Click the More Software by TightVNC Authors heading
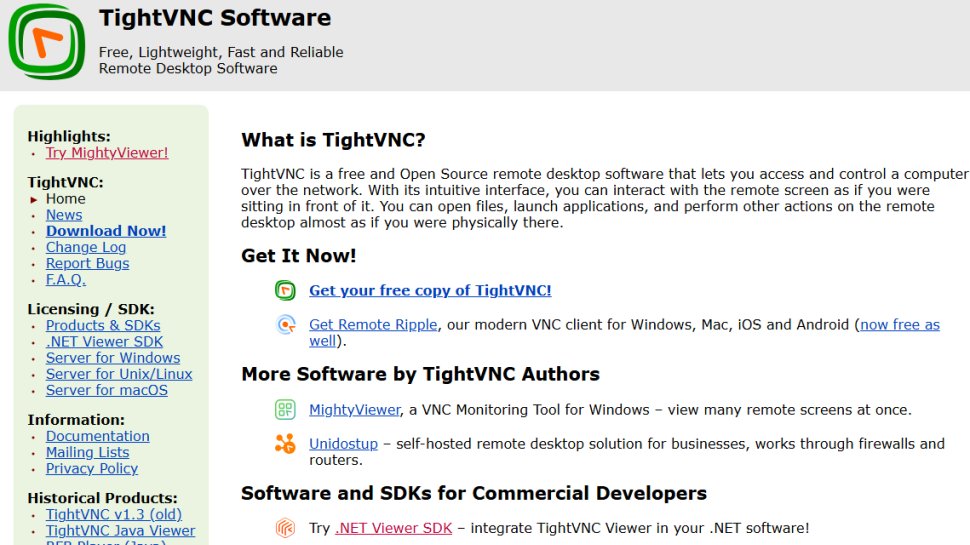The width and height of the screenshot is (970, 545). tap(421, 374)
